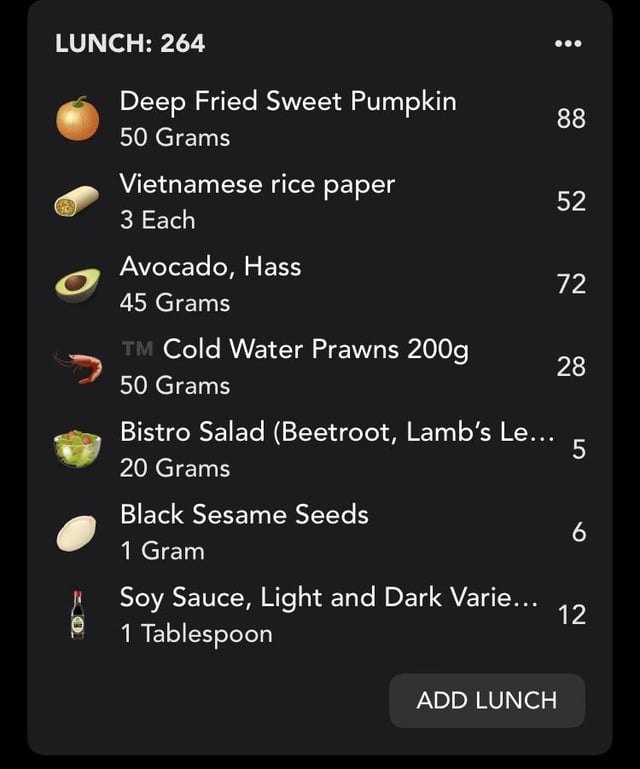
Task: Open the Deep Fried Sweet Pumpkin entry
Action: pyautogui.click(x=320, y=119)
